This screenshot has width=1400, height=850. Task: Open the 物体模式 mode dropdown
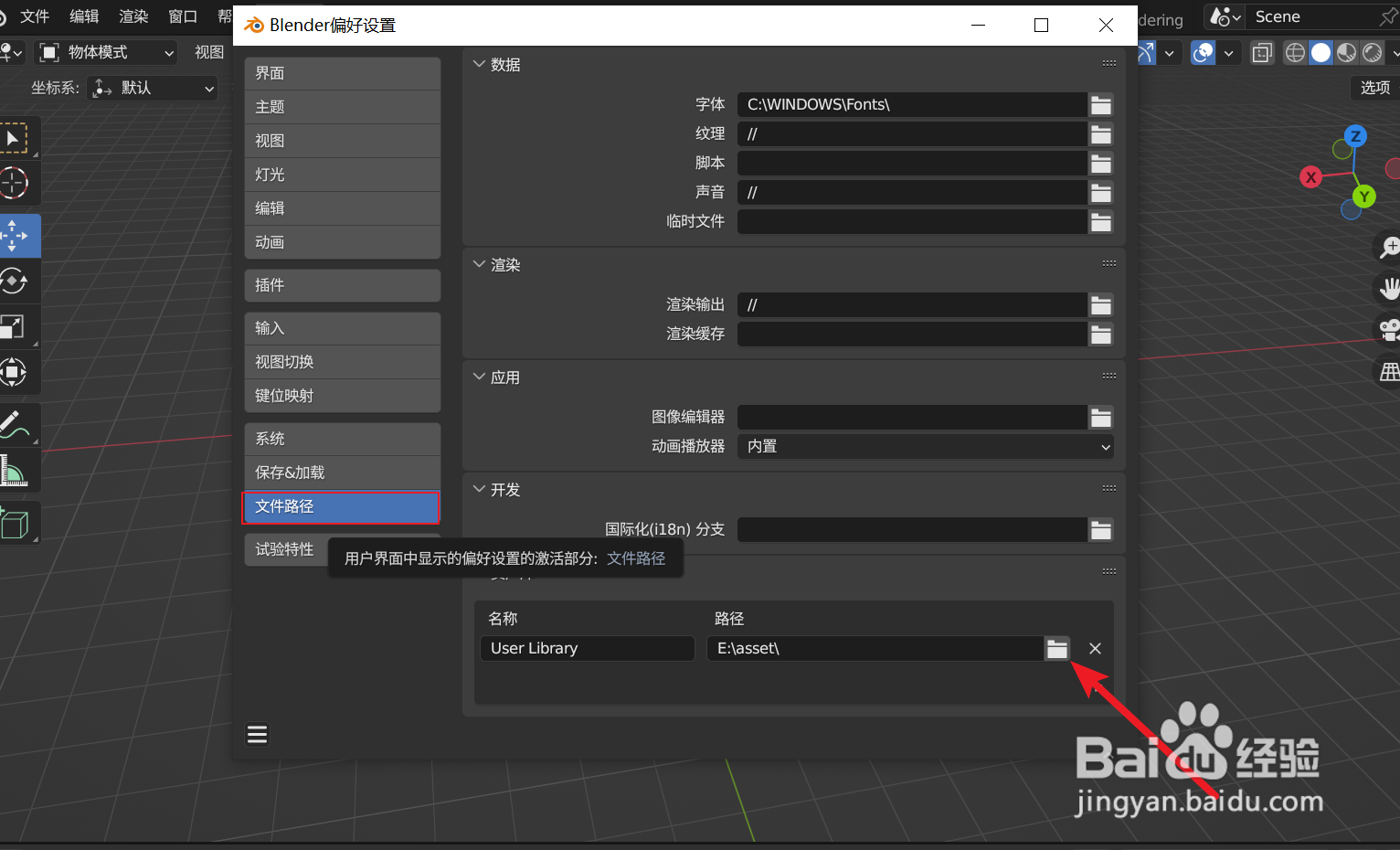(x=106, y=52)
